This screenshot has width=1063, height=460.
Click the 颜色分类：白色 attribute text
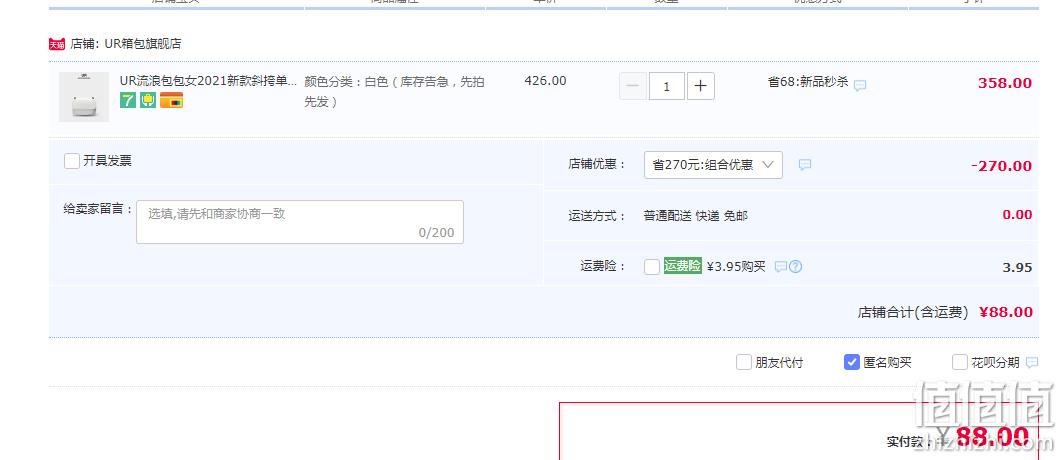tap(395, 91)
